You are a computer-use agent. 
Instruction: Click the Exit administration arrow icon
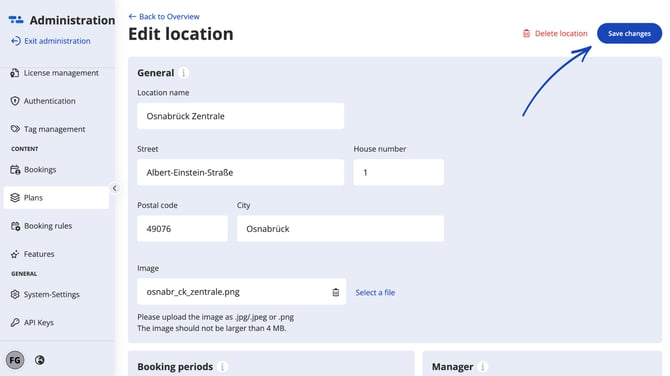point(15,41)
